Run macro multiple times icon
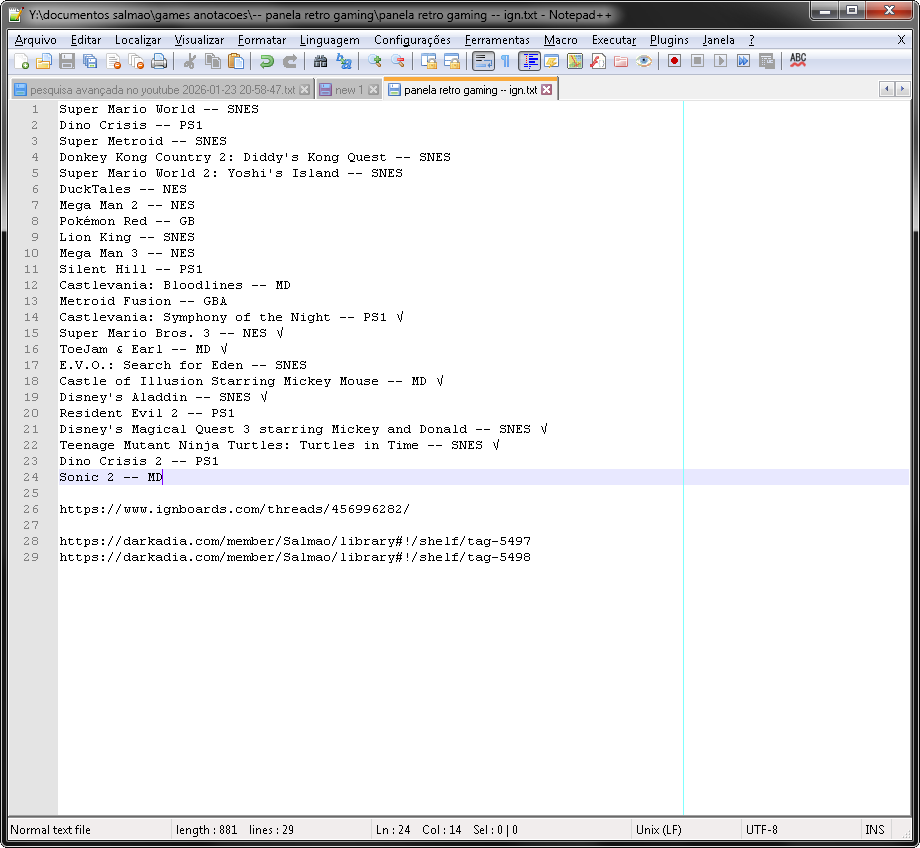The height and width of the screenshot is (848, 920). coord(743,61)
